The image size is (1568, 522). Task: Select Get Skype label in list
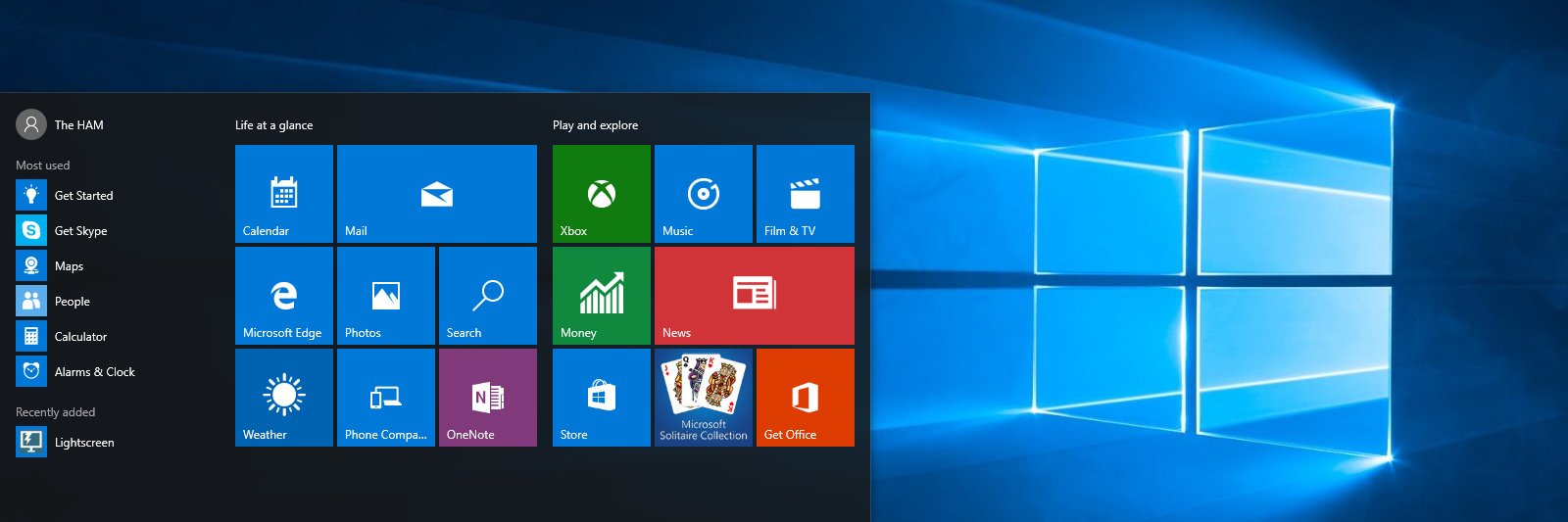81,231
